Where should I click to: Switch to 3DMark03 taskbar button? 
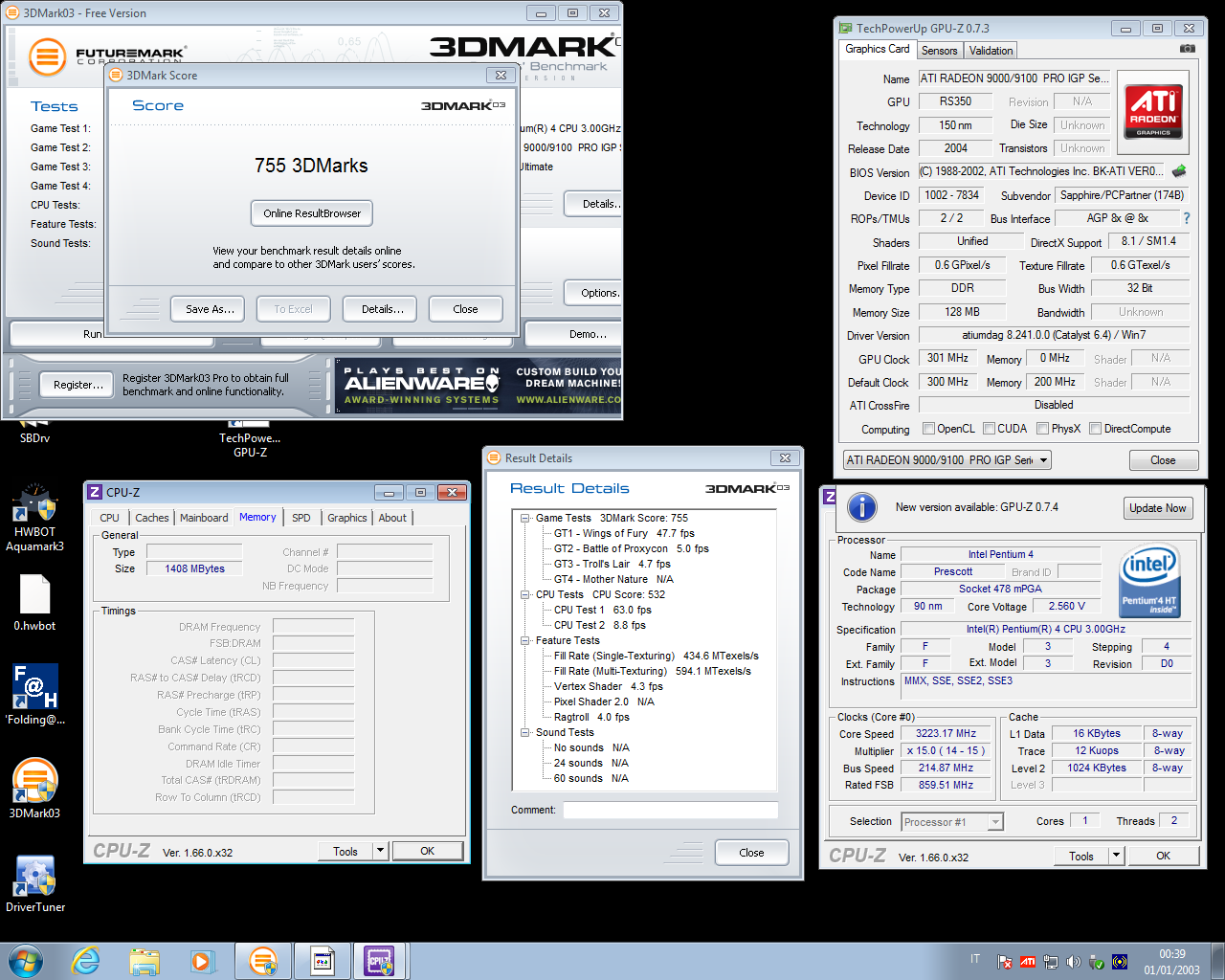click(262, 961)
